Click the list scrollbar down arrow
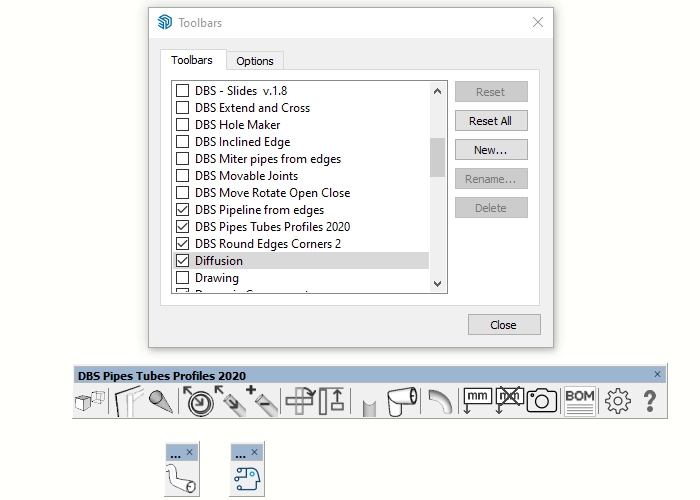Screen dimensions: 700x500 coord(438,283)
